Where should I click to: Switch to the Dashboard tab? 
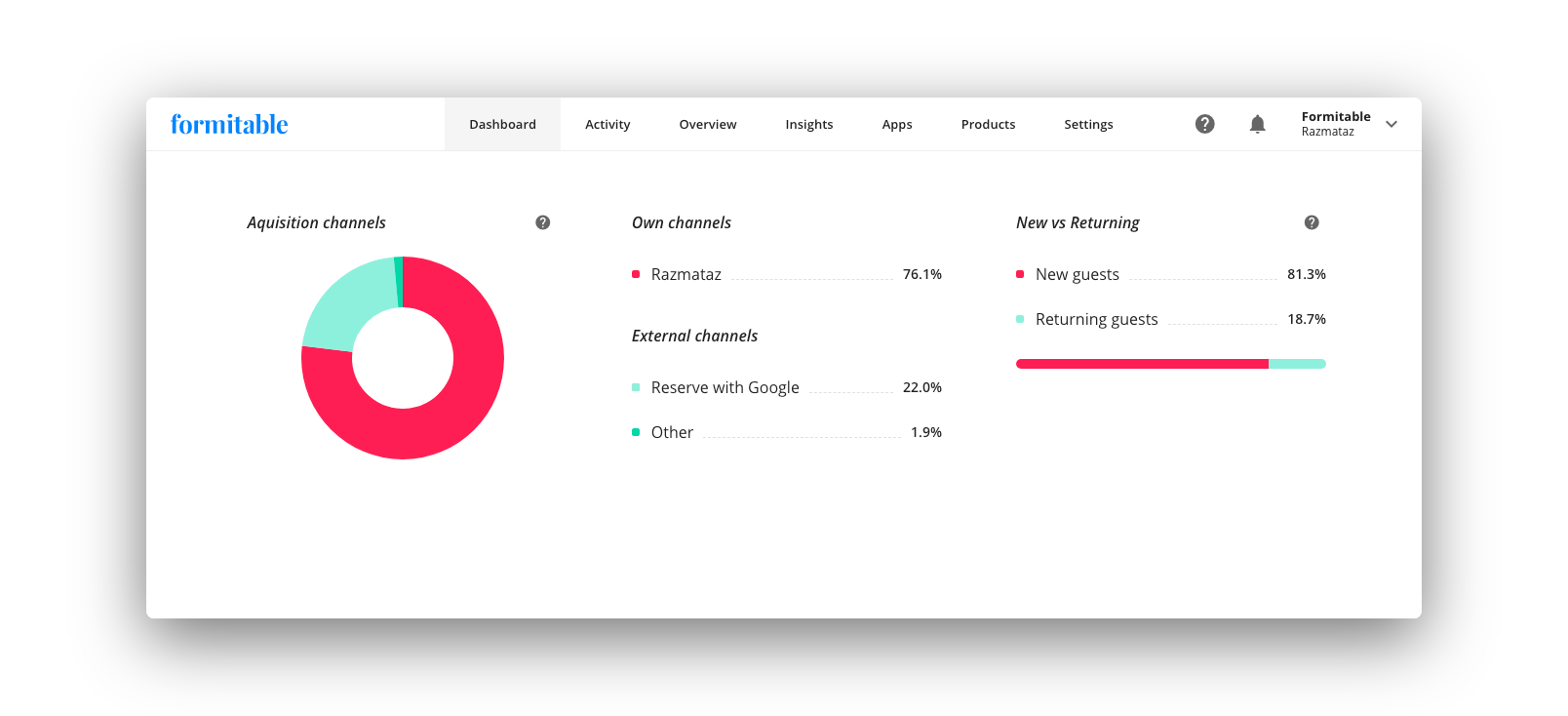[502, 124]
